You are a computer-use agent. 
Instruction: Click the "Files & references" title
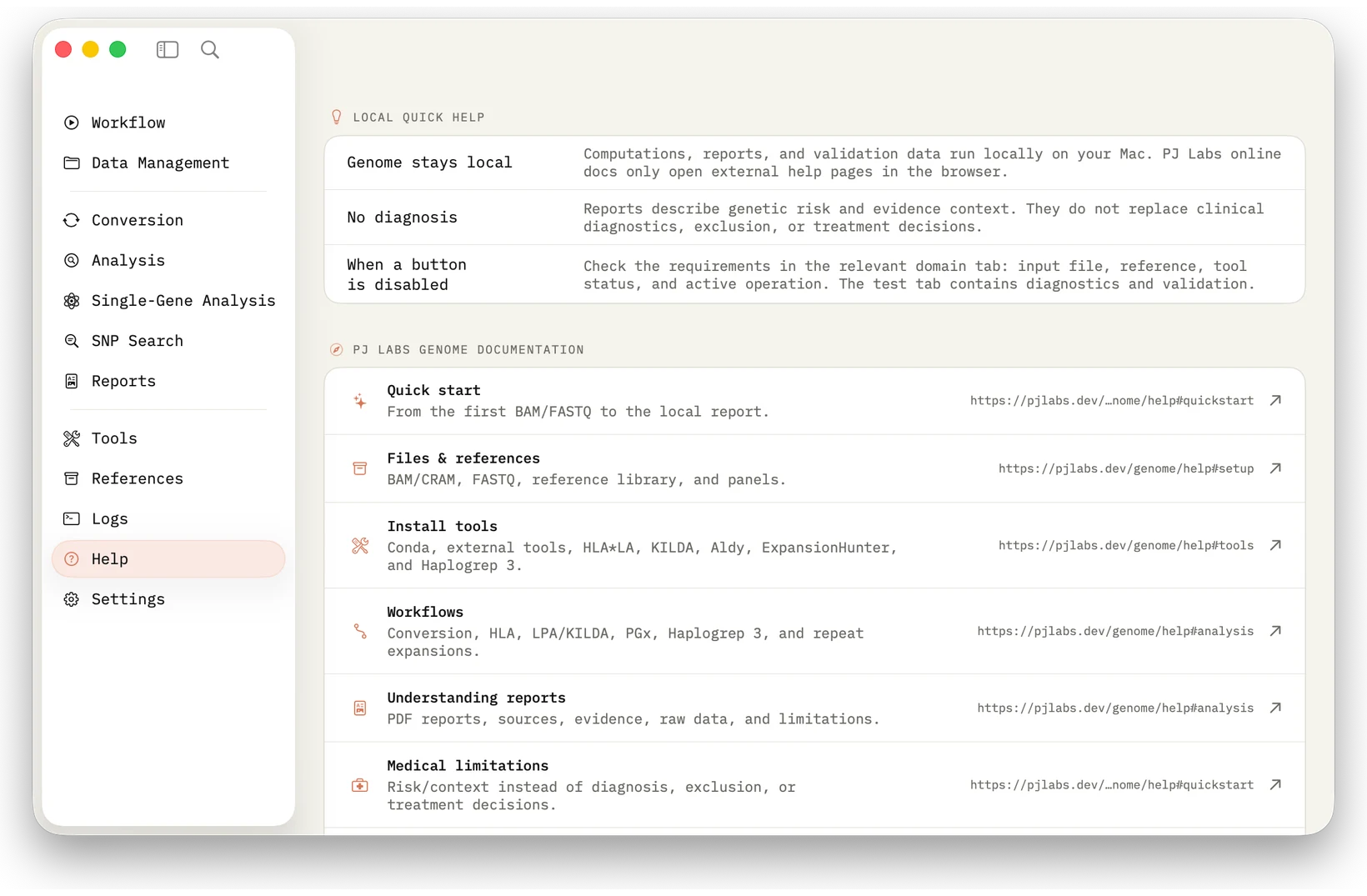pyautogui.click(x=463, y=458)
